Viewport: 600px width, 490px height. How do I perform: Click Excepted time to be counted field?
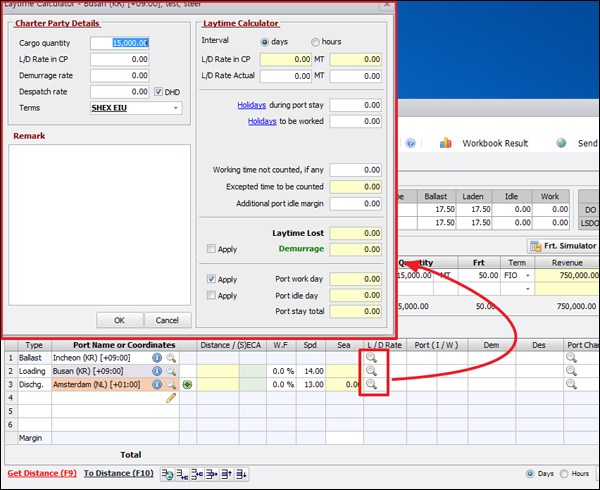pyautogui.click(x=356, y=187)
